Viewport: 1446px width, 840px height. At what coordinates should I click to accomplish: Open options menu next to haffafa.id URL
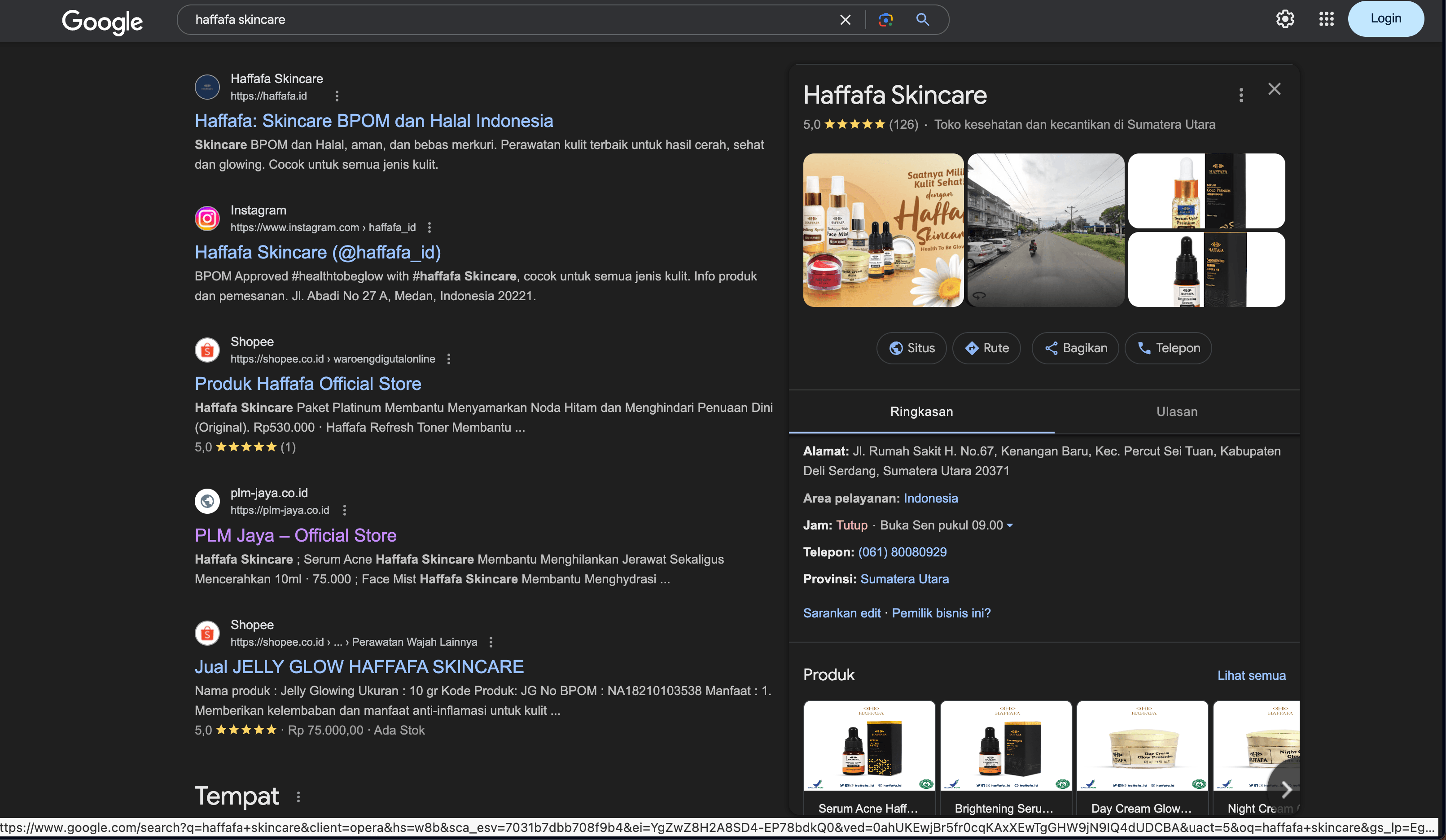(x=337, y=96)
